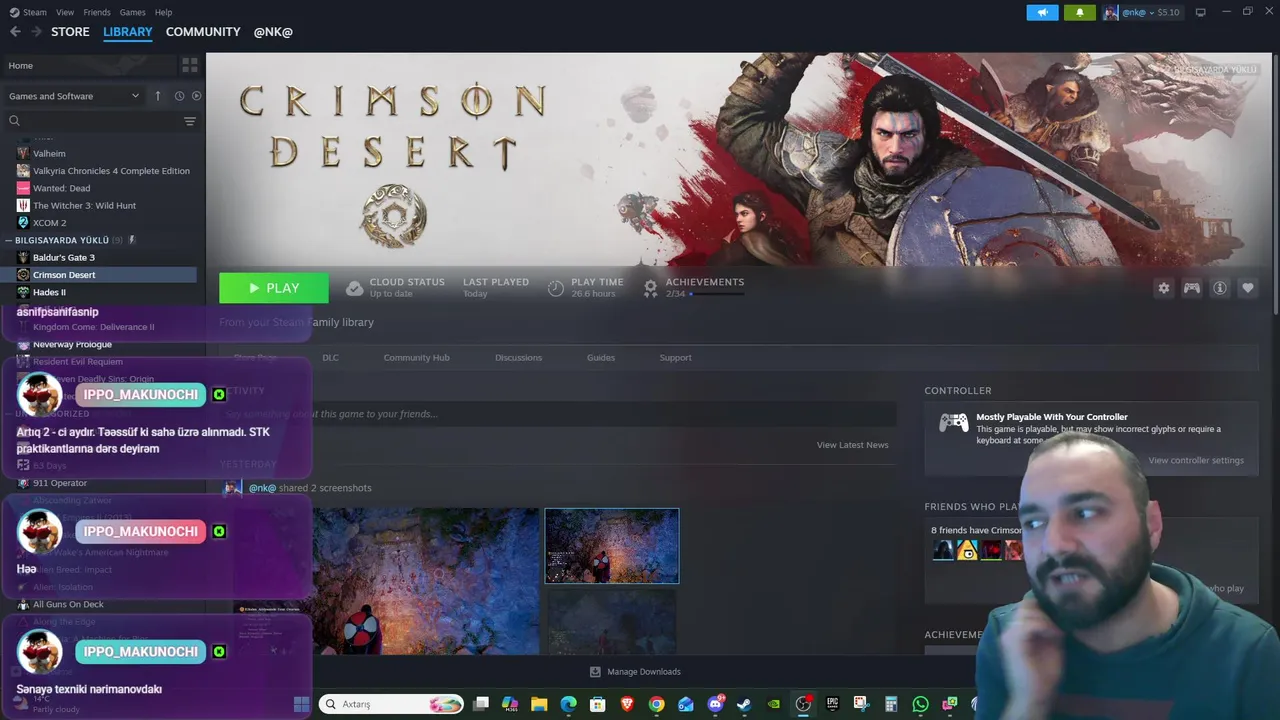Screen dimensions: 1280x720
Task: Click the controller icon in Controller panel
Action: 953,423
